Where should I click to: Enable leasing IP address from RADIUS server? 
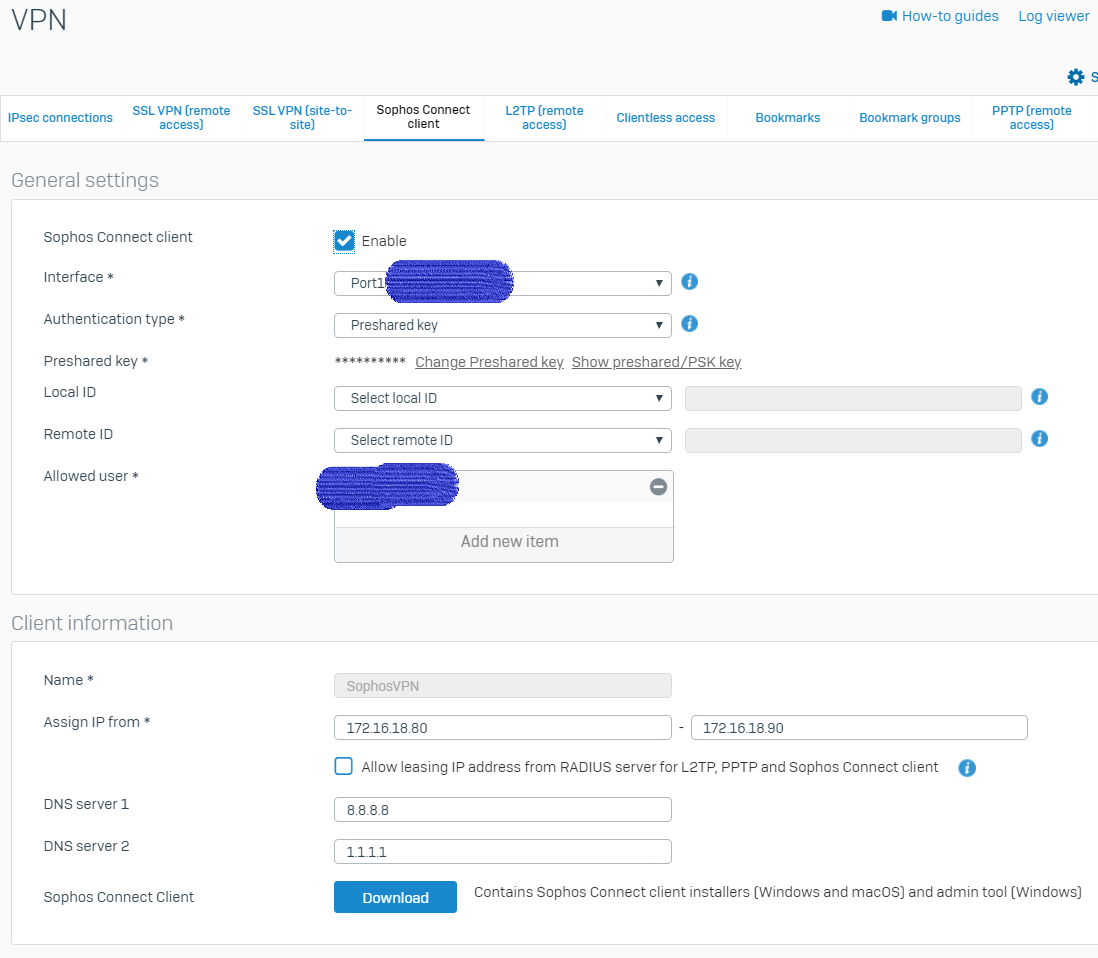click(x=343, y=766)
